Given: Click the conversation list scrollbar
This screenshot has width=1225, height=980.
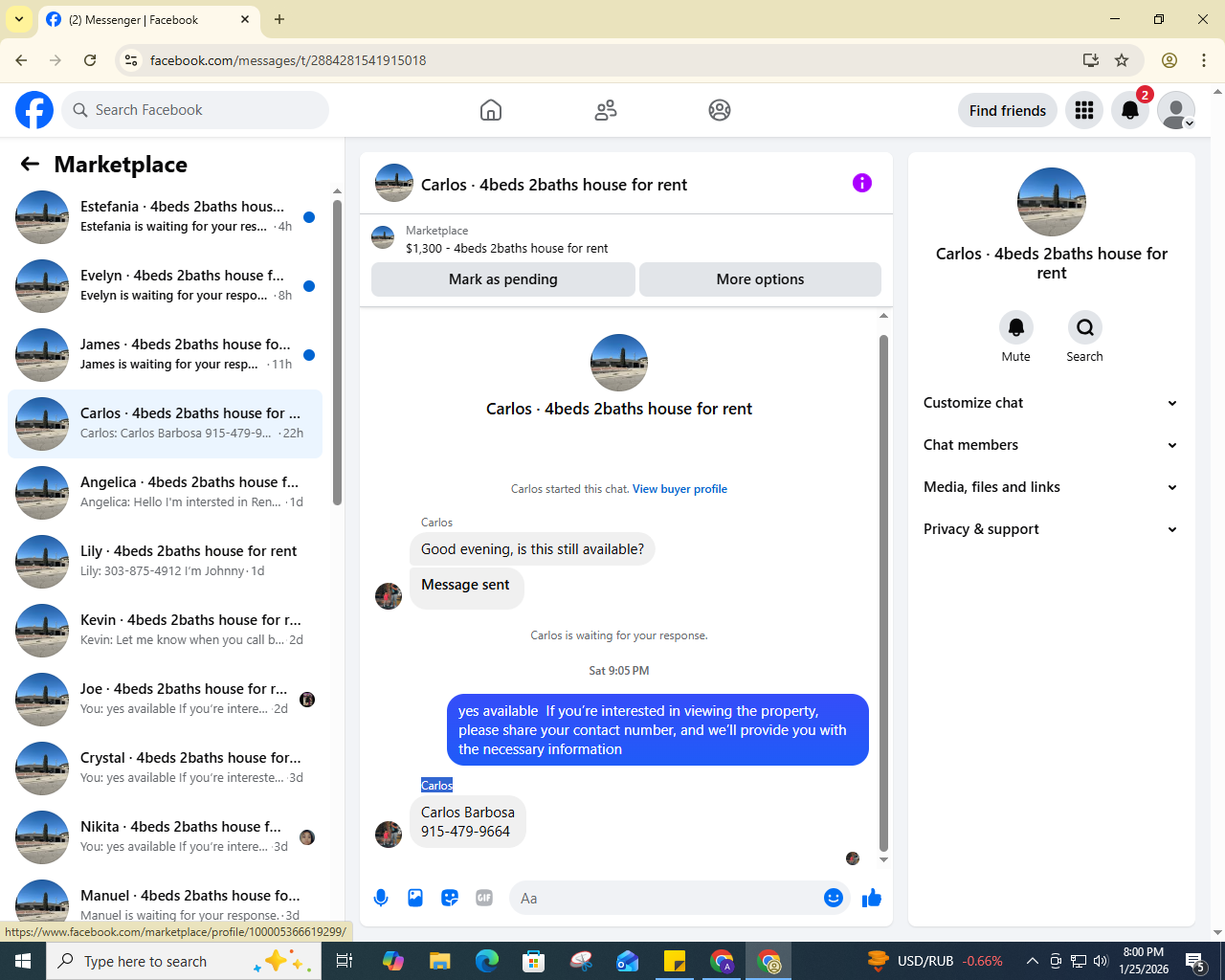Looking at the screenshot, I should coord(337,352).
